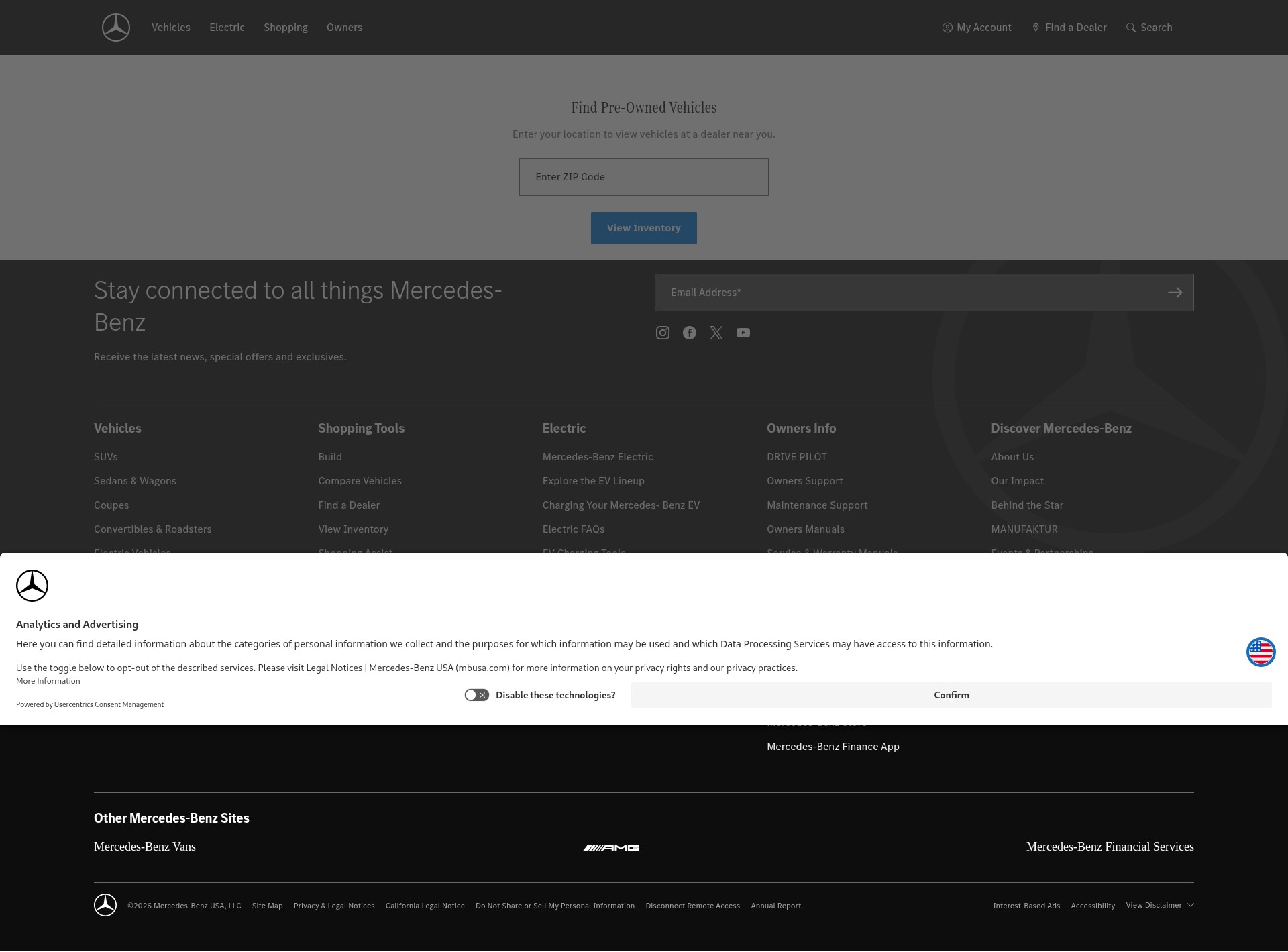Open the X (Twitter) social icon
Viewport: 1288px width, 952px height.
[716, 333]
